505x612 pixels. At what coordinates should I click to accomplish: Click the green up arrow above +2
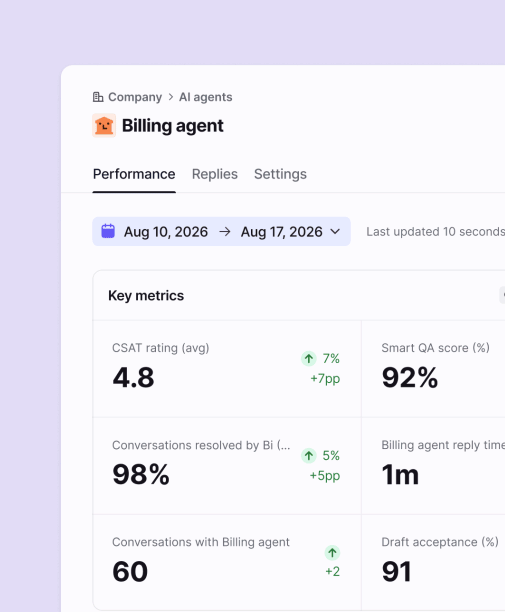(332, 553)
